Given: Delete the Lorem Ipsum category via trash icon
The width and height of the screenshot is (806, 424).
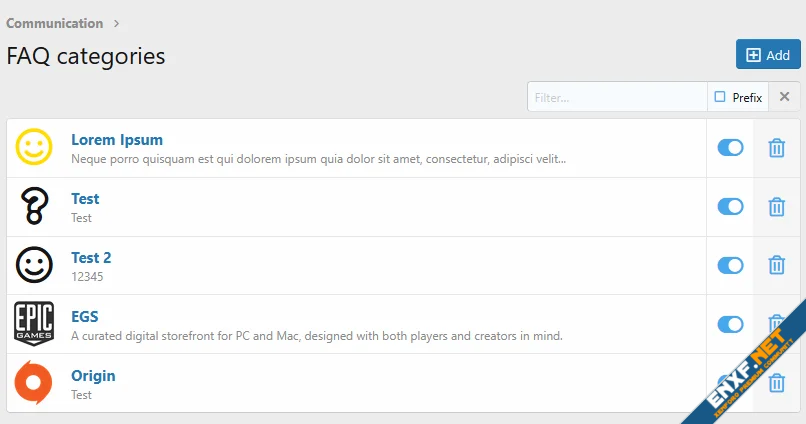Looking at the screenshot, I should coord(776,148).
